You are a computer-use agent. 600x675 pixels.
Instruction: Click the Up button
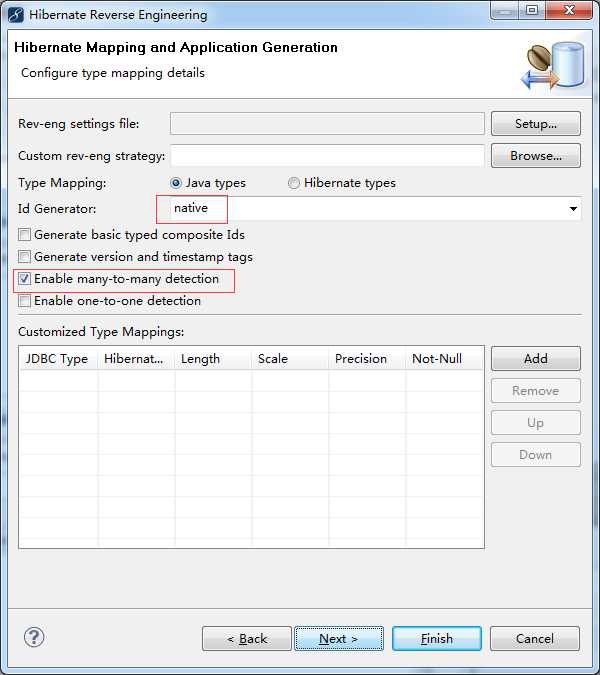pos(536,422)
